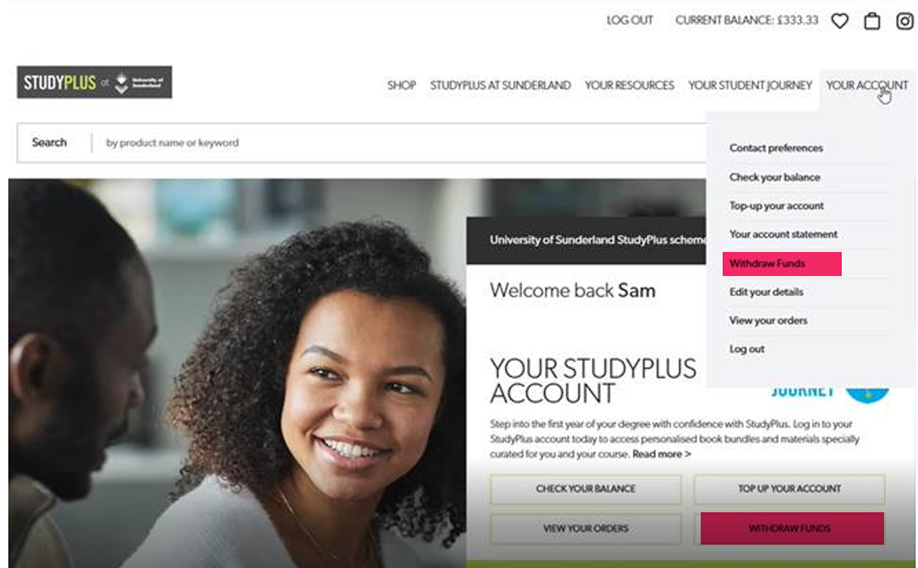Open YOUR RESOURCES navigation item
Screen dimensions: 918x568
point(629,85)
